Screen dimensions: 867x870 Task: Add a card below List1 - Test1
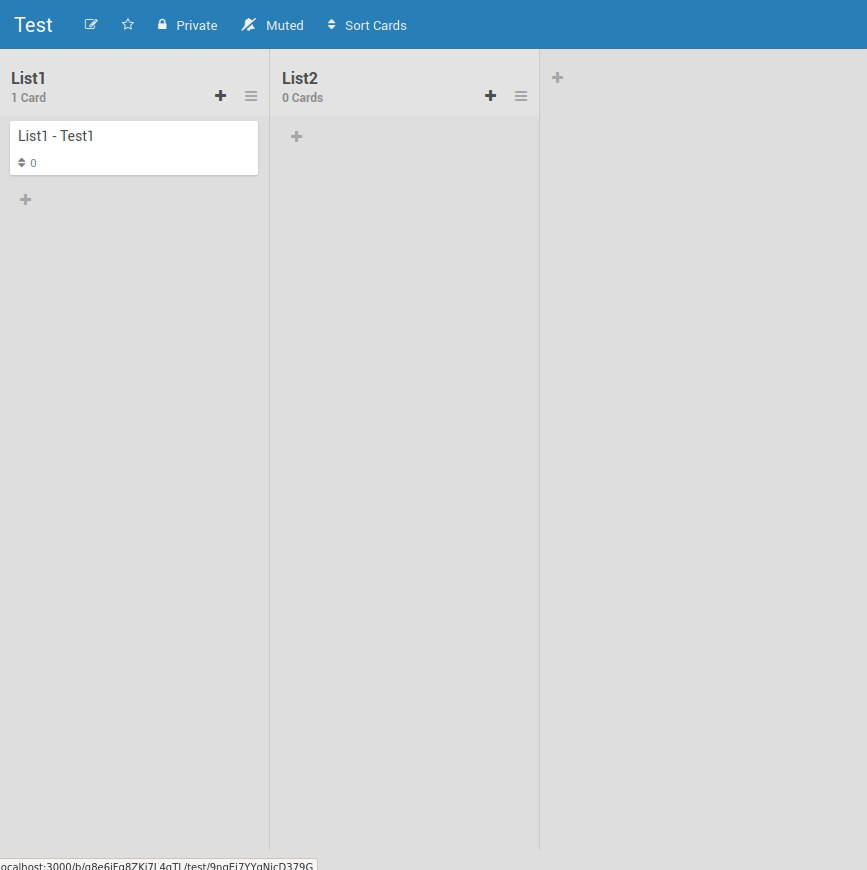25,199
